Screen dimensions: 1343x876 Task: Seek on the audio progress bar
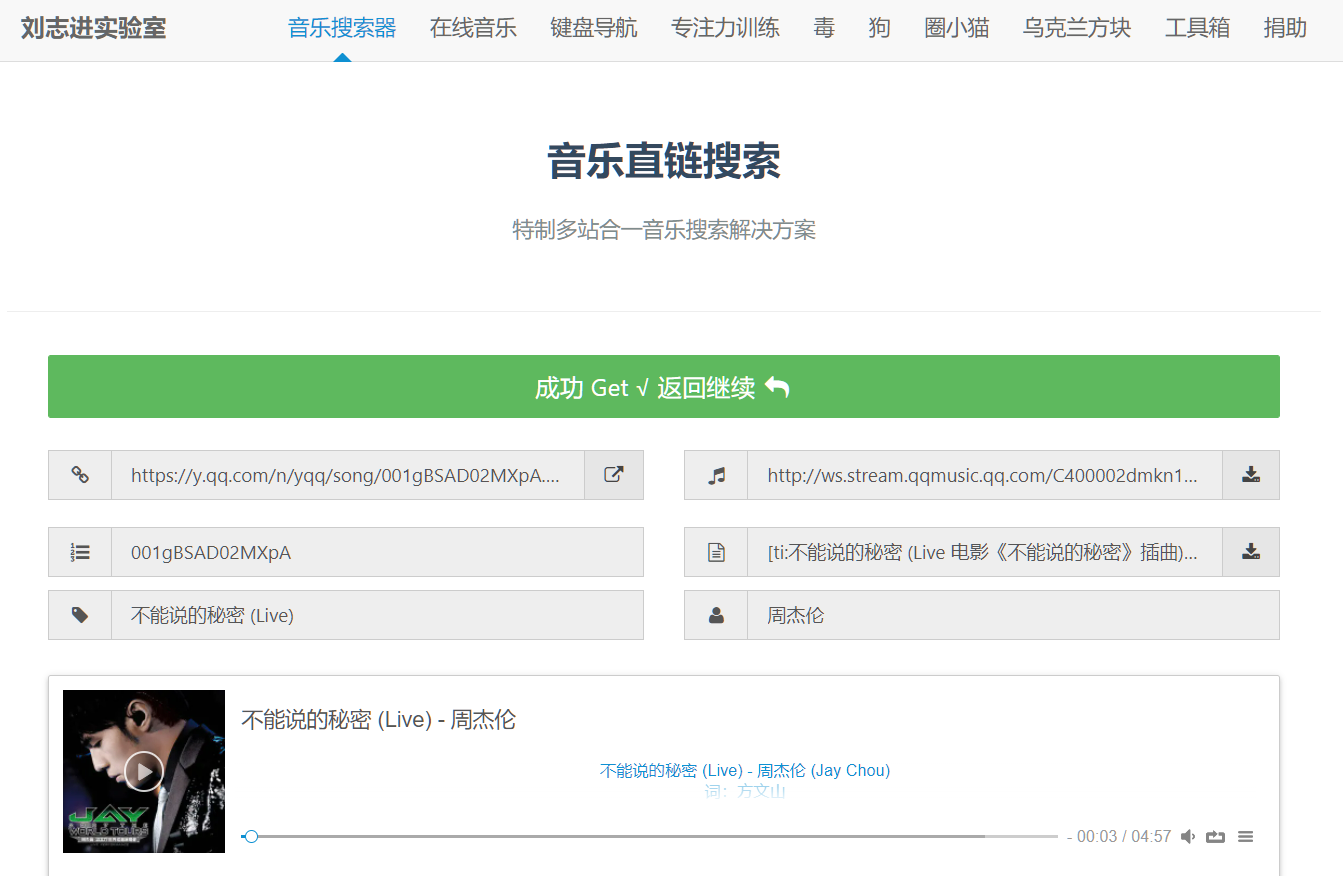pyautogui.click(x=649, y=836)
